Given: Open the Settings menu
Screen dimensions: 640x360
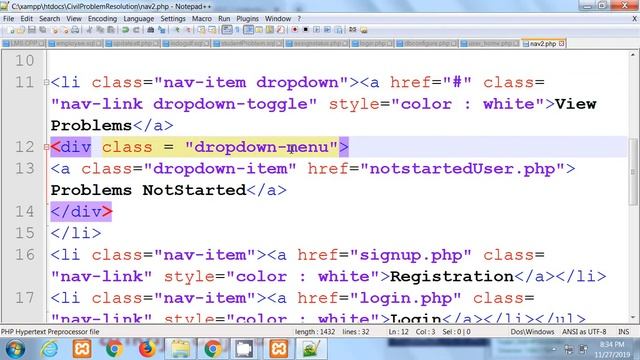Looking at the screenshot, I should [173, 19].
